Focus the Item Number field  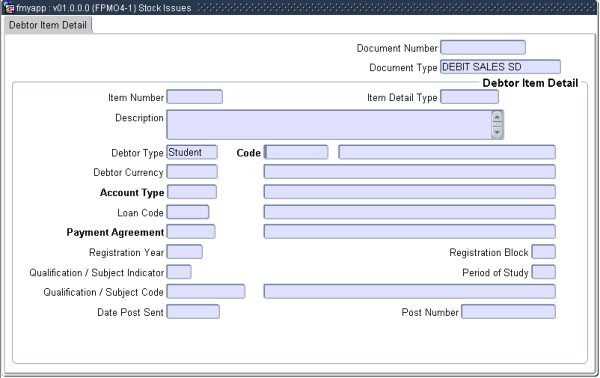pos(194,97)
